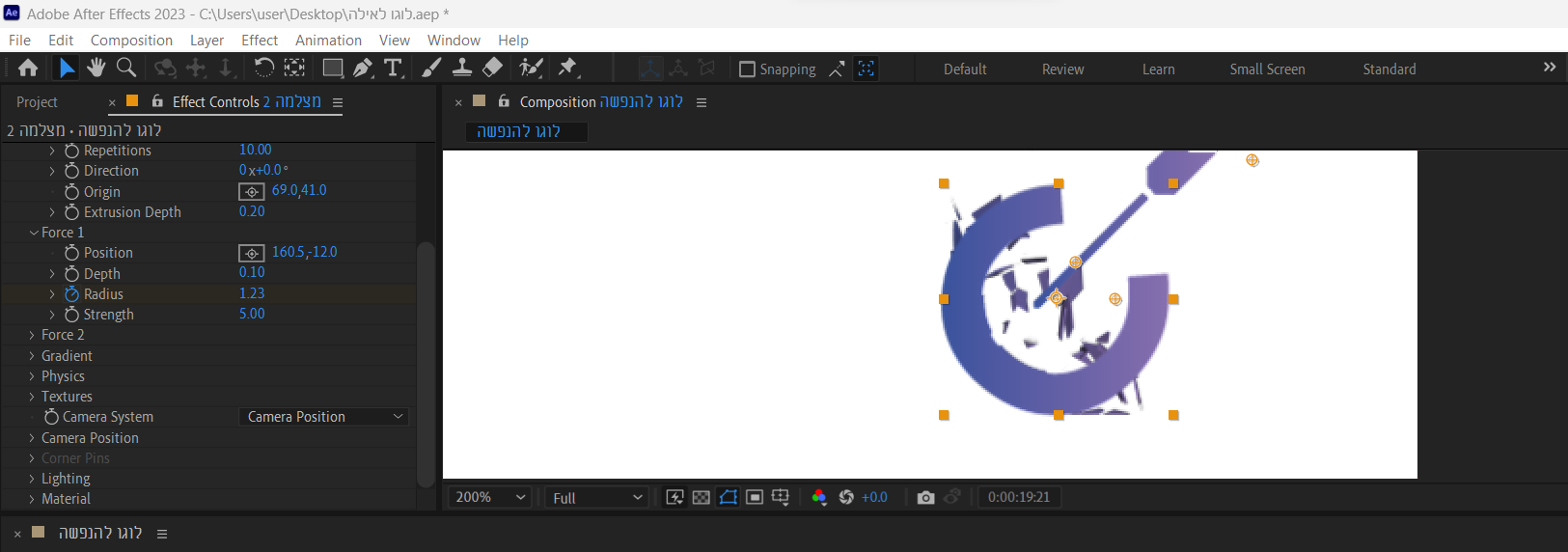The width and height of the screenshot is (1568, 552).
Task: Toggle the Repetitions stopwatch
Action: tap(71, 151)
